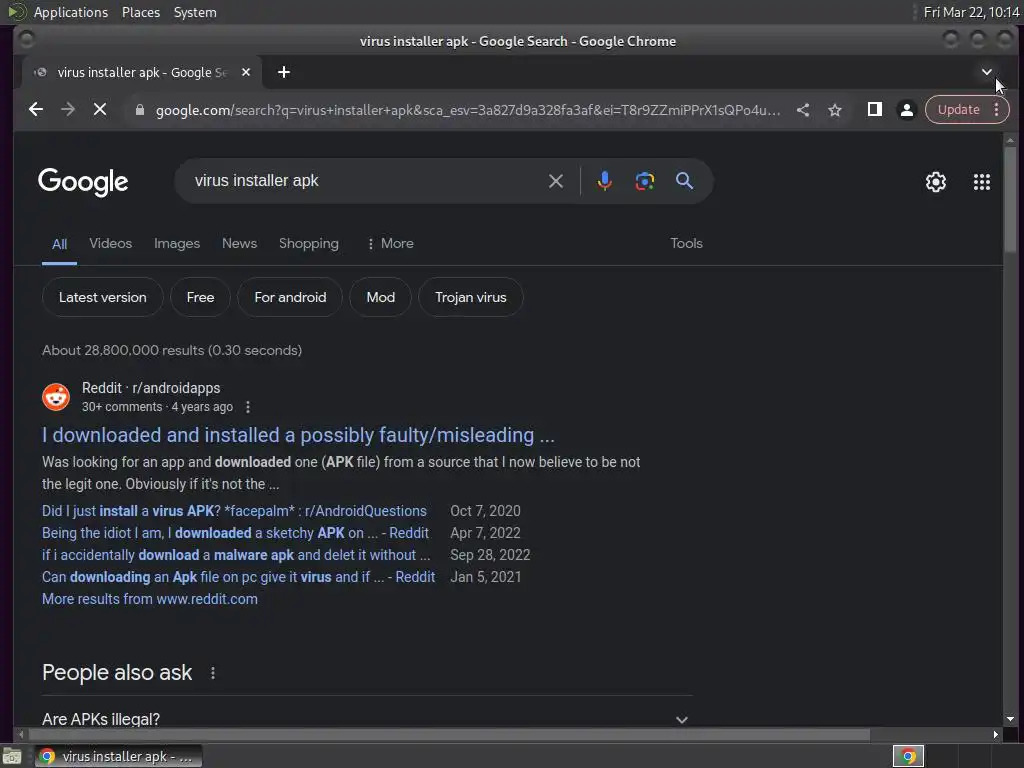Select the All results tab
The width and height of the screenshot is (1024, 768).
tap(59, 244)
